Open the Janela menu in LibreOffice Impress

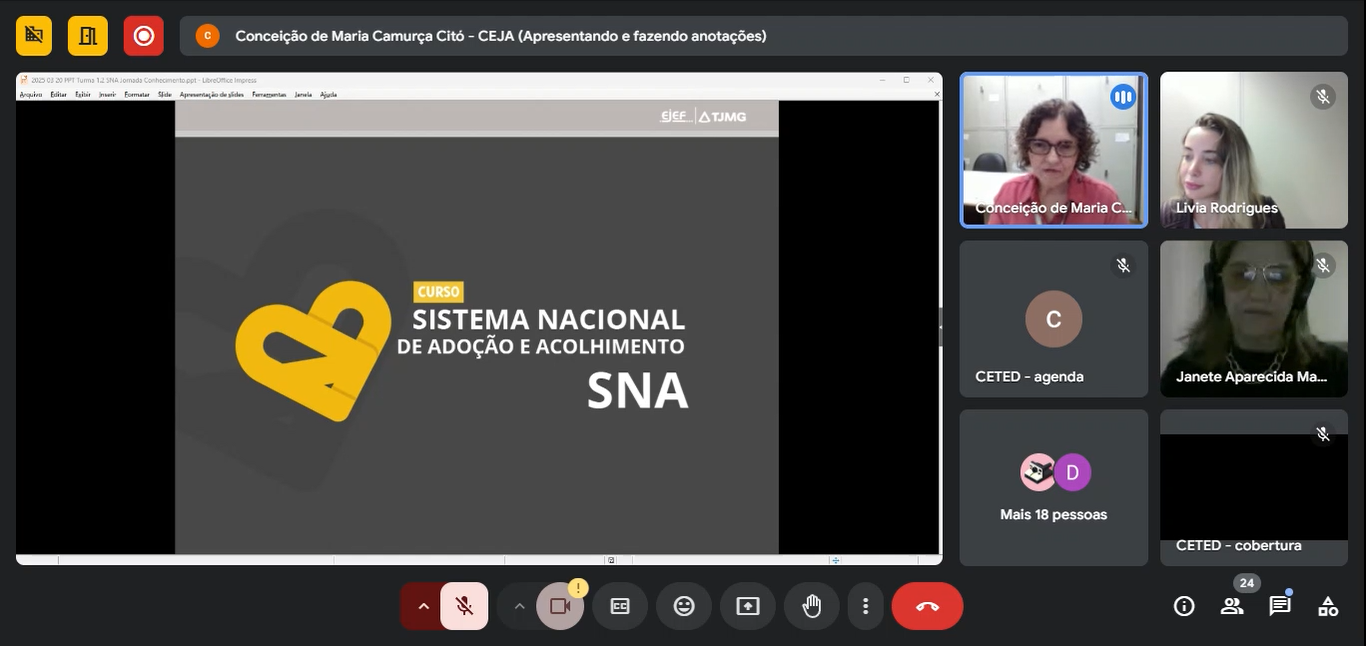[x=303, y=94]
